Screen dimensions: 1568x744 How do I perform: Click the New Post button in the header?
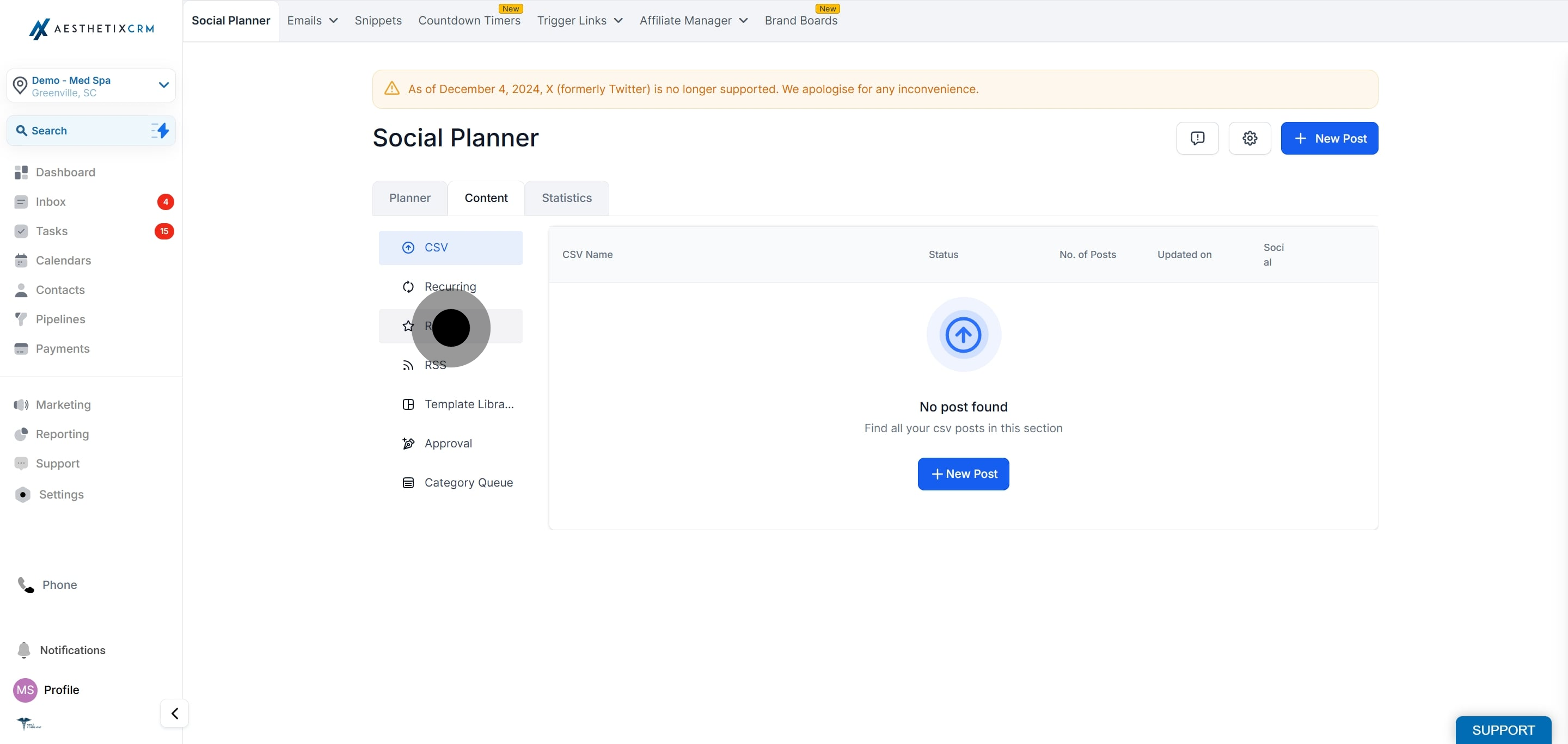pyautogui.click(x=1330, y=138)
